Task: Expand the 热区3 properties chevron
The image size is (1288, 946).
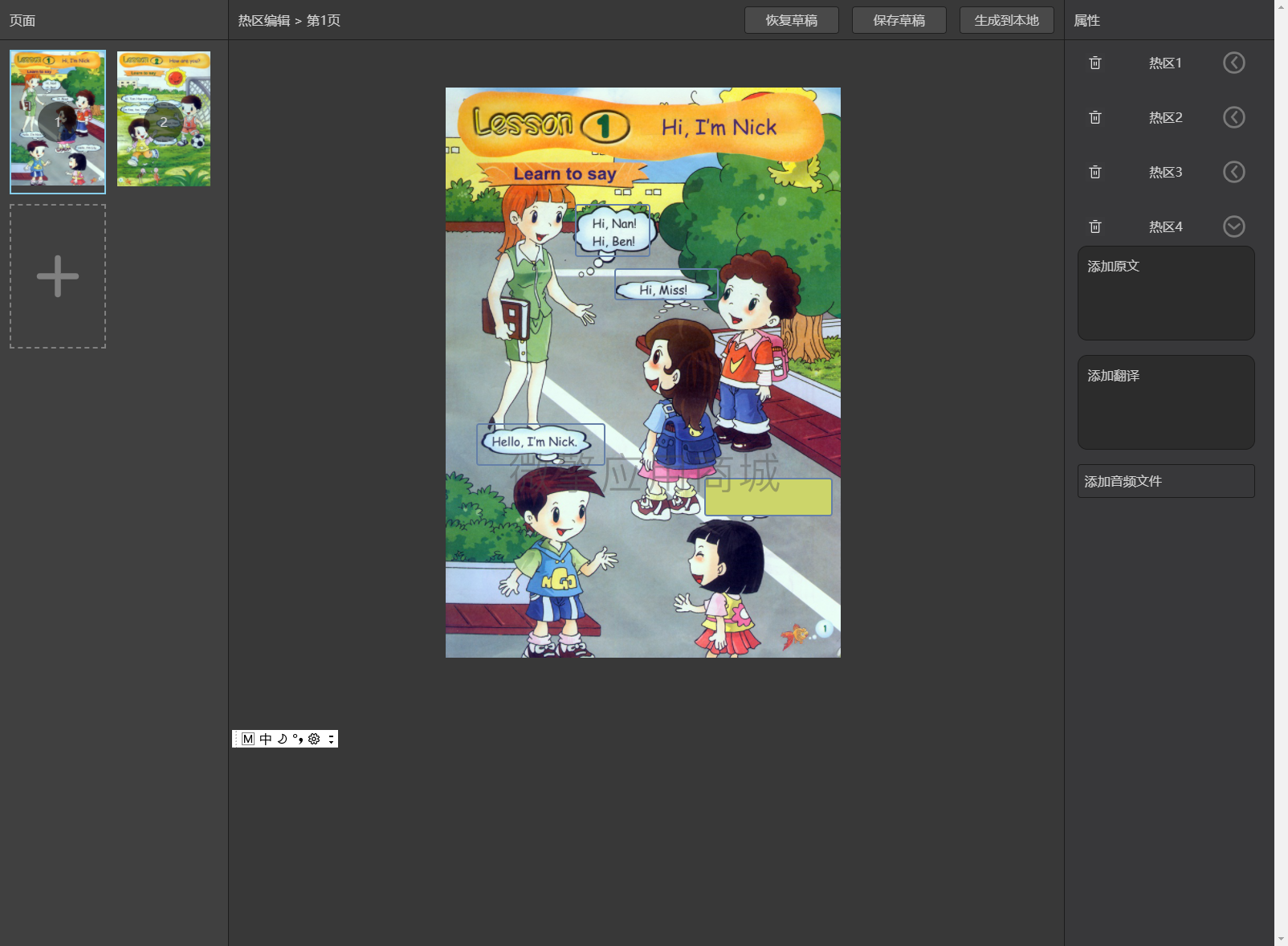Action: point(1234,172)
